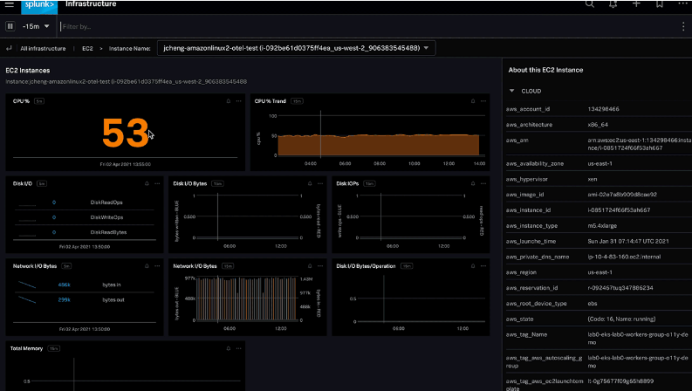Click the aws_private_dns_name value
The width and height of the screenshot is (692, 391).
(624, 257)
